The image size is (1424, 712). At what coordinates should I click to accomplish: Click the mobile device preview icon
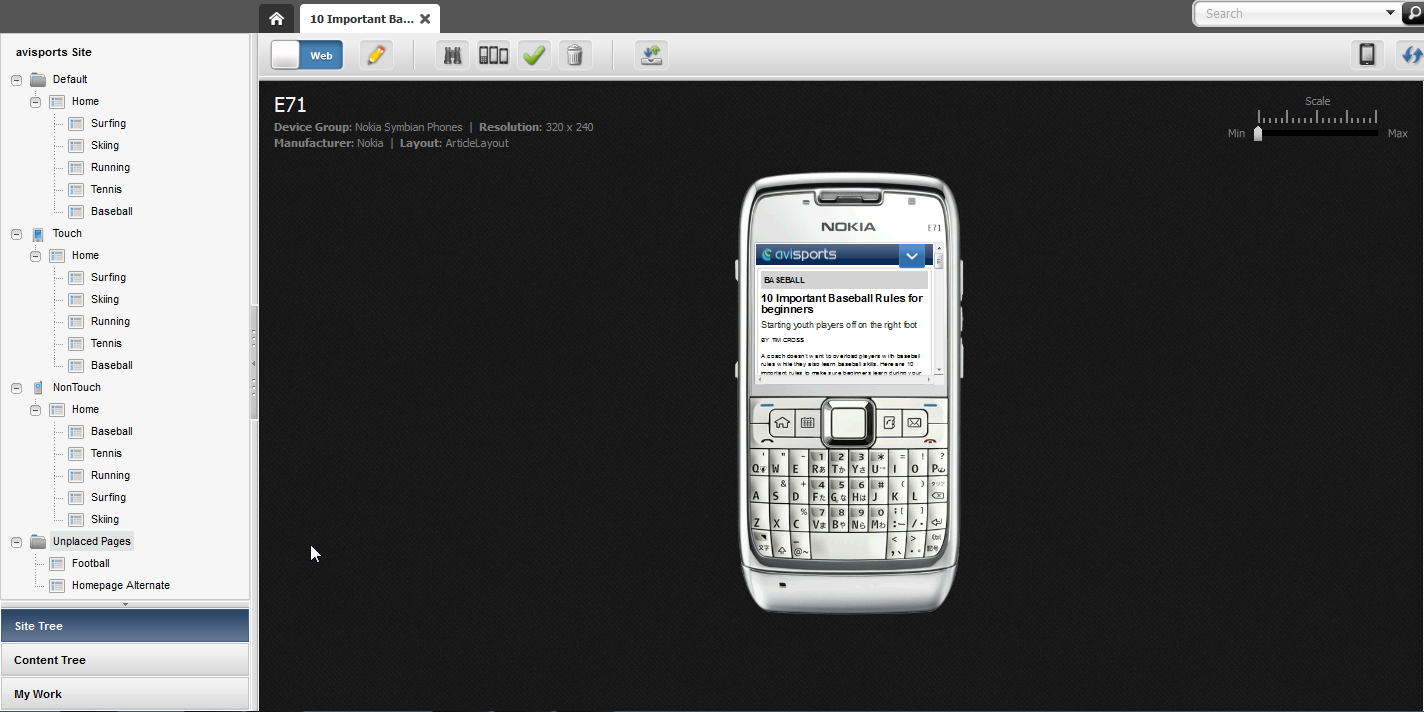[1367, 54]
